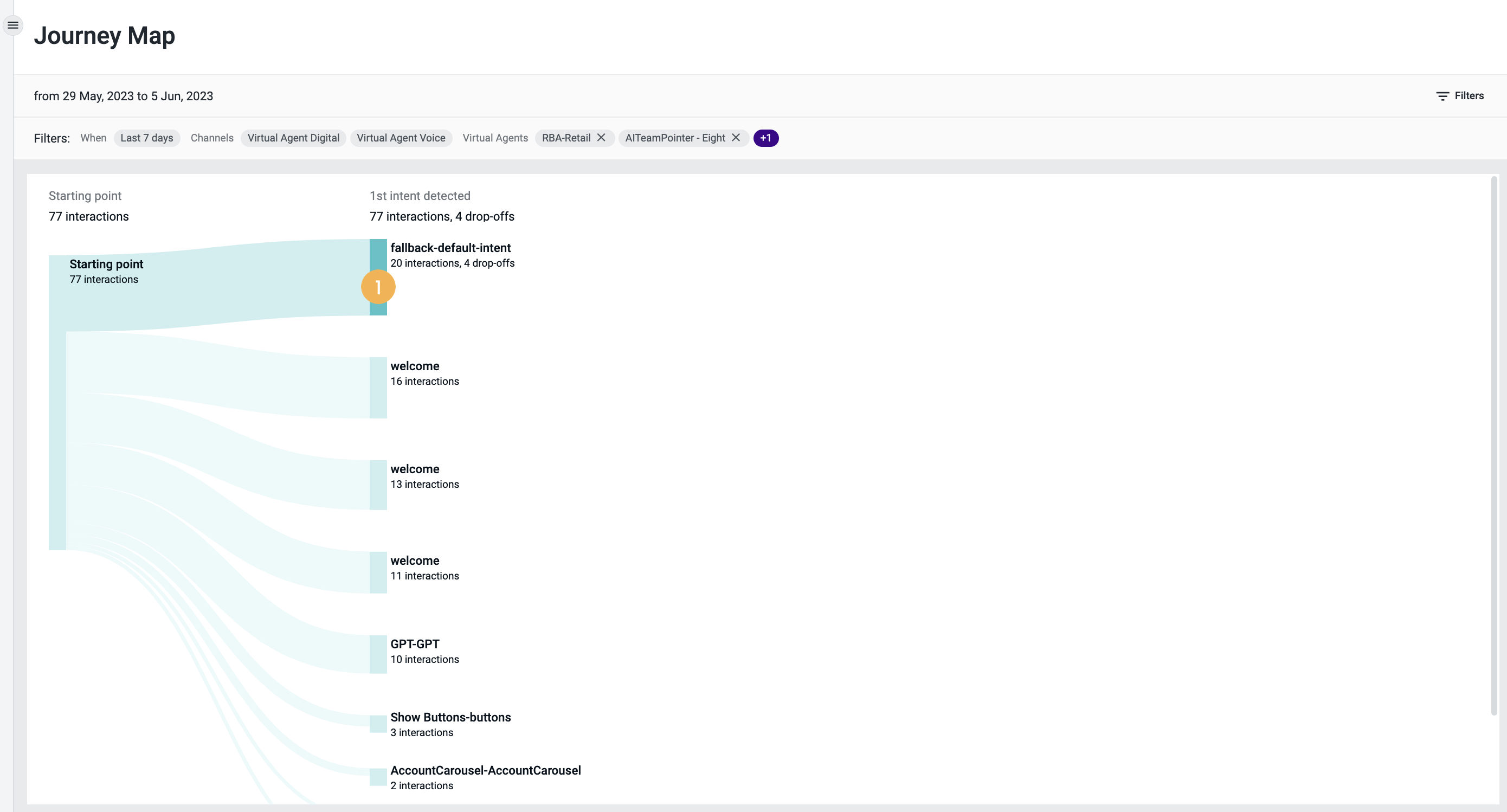Click the 'Starting point' column heading
Screen dimensions: 1507x812
pos(85,196)
